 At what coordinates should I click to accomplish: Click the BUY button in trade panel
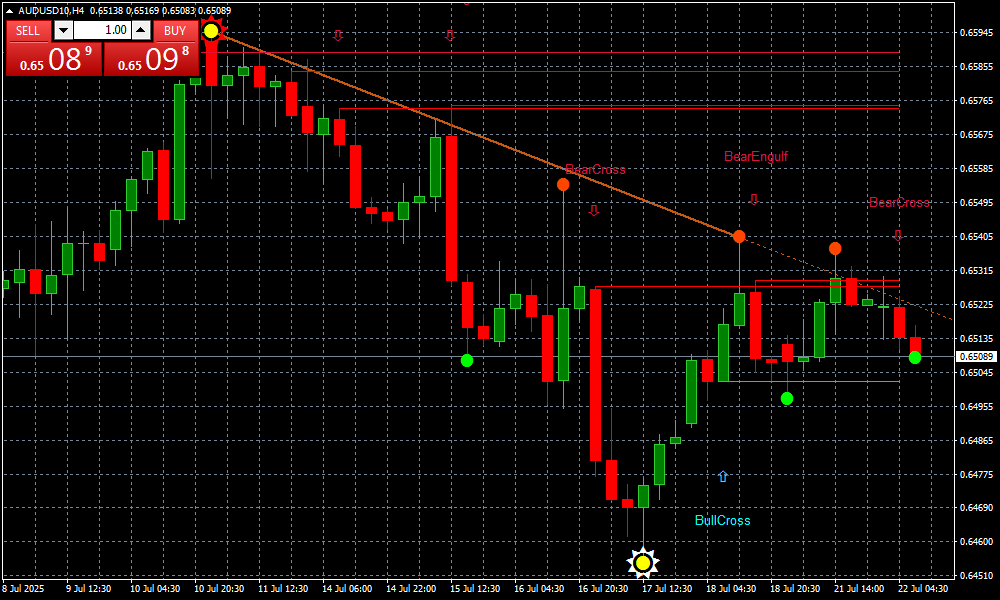coord(175,31)
